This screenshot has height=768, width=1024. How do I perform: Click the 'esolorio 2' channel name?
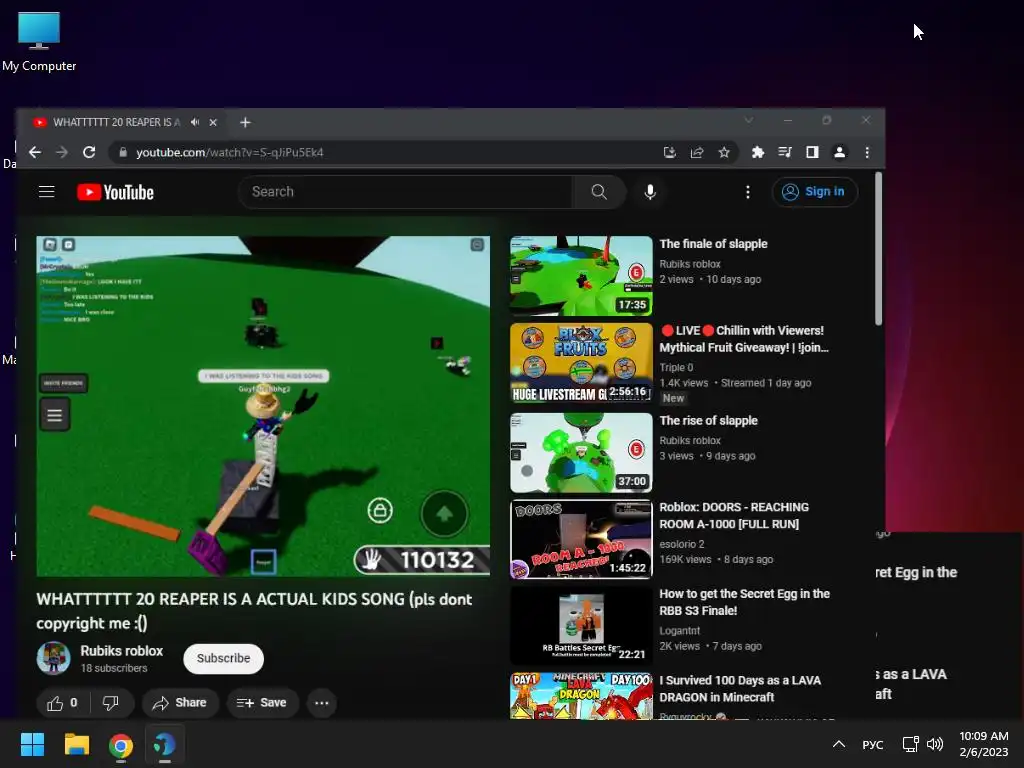click(x=682, y=544)
